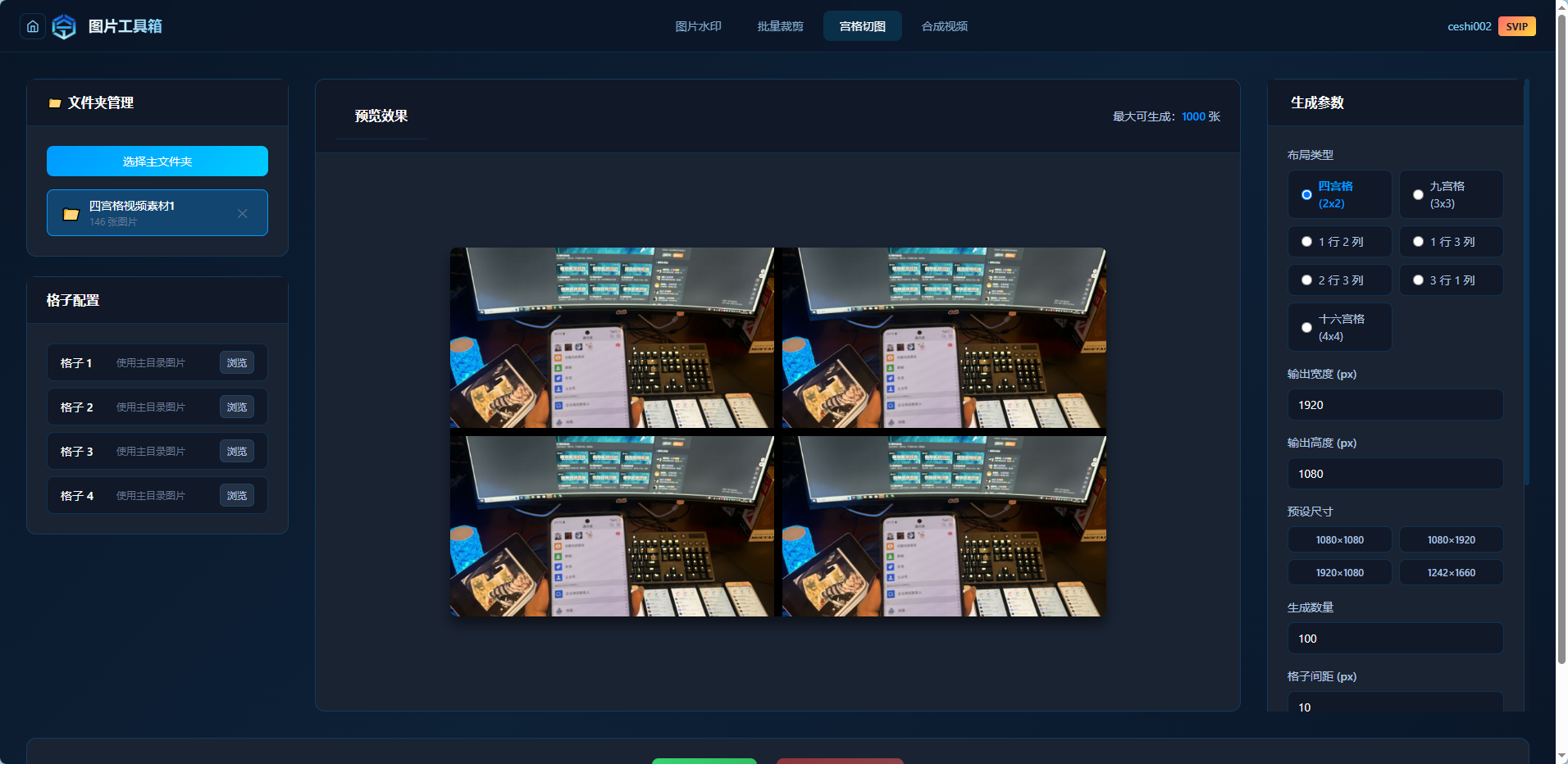Remove the 四宫格视频素材1 folder with X

click(x=243, y=213)
